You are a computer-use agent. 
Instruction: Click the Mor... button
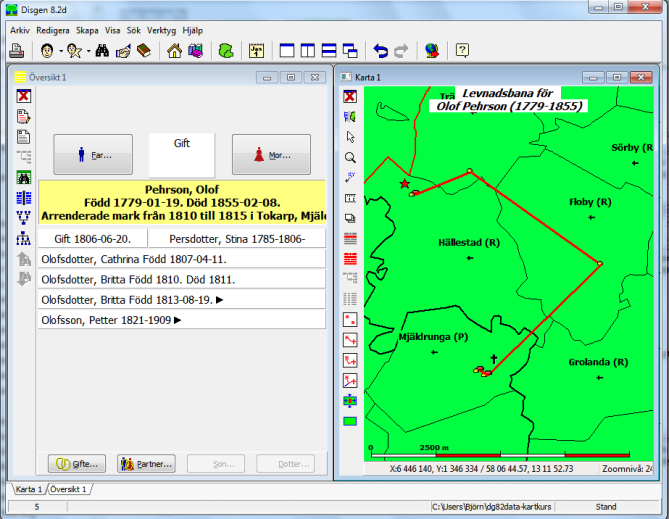point(271,155)
